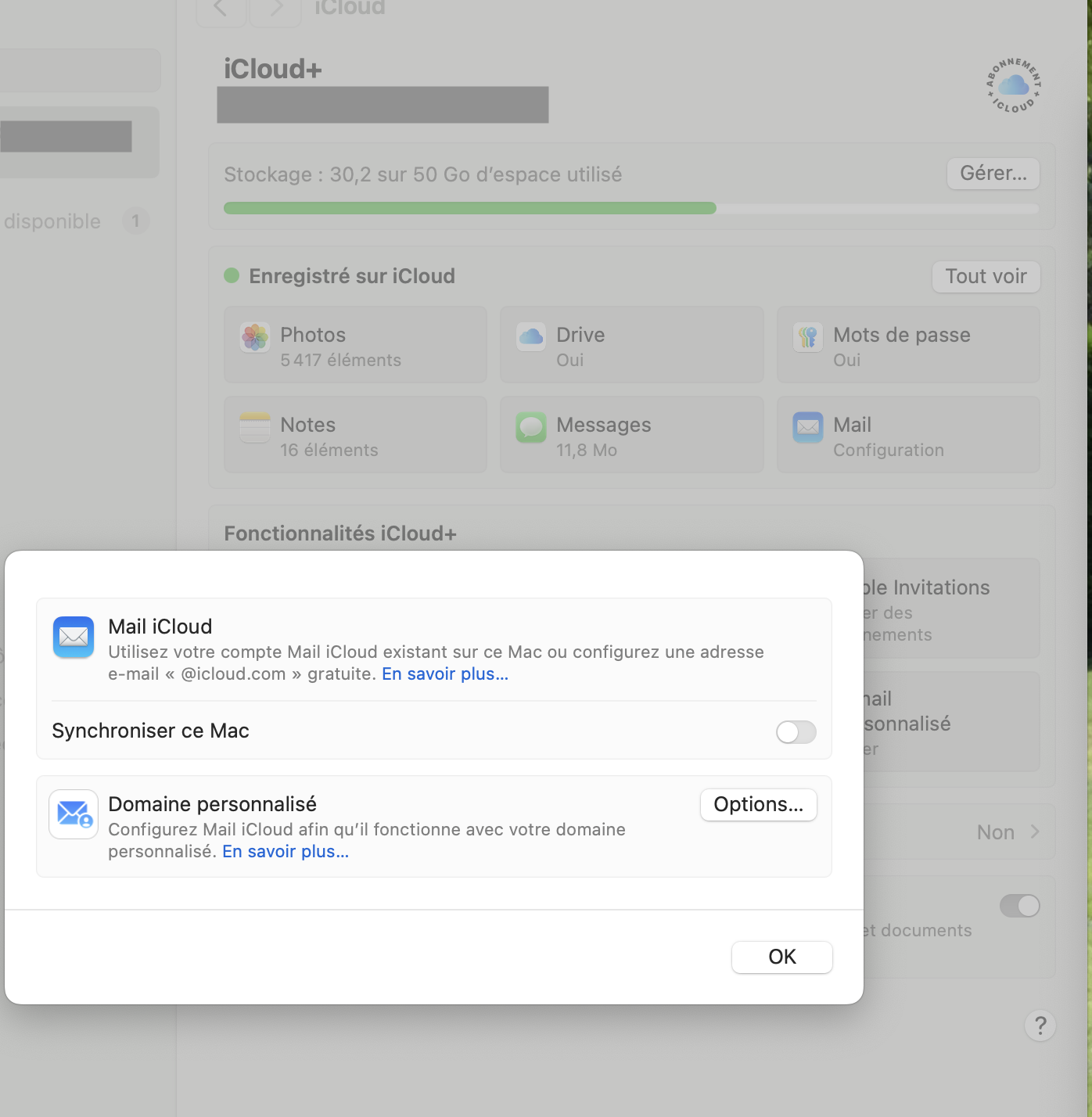Click the green dot beside Enregistré sur iCloud
This screenshot has height=1117, width=1092.
(232, 275)
